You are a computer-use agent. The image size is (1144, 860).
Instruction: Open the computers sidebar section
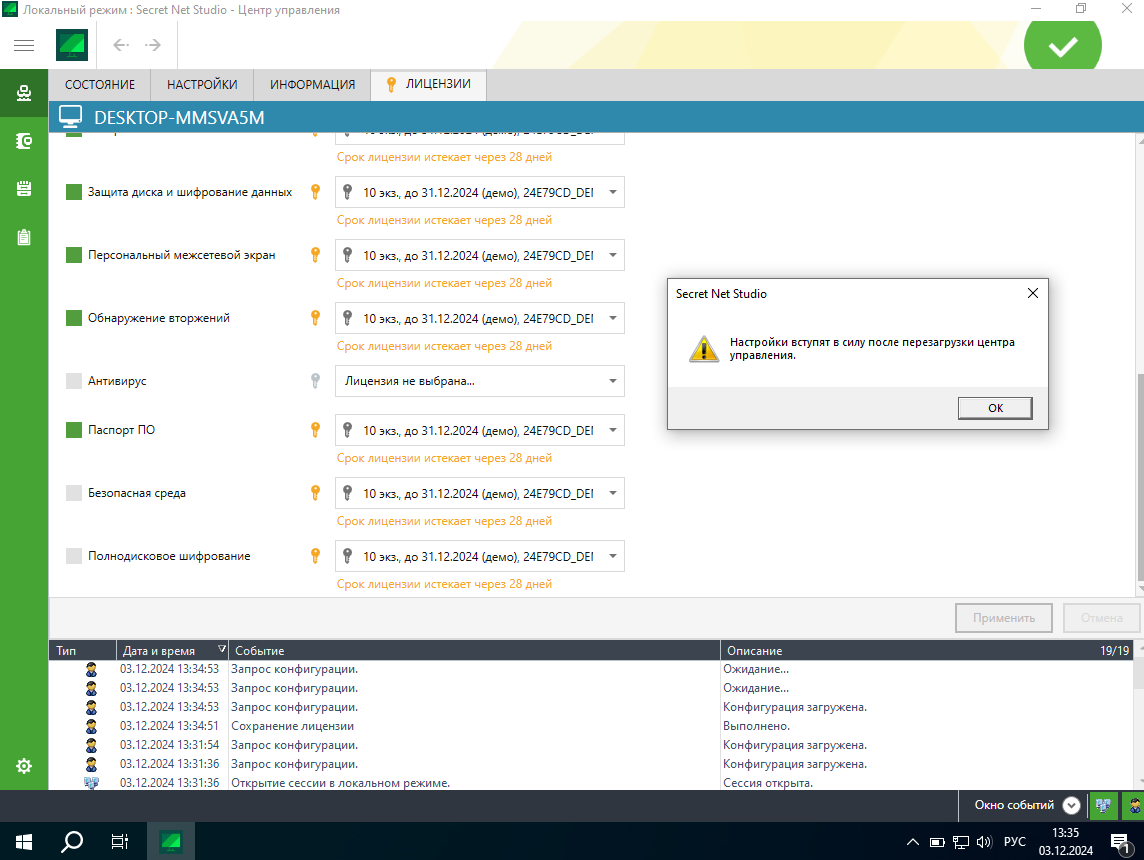click(x=24, y=93)
